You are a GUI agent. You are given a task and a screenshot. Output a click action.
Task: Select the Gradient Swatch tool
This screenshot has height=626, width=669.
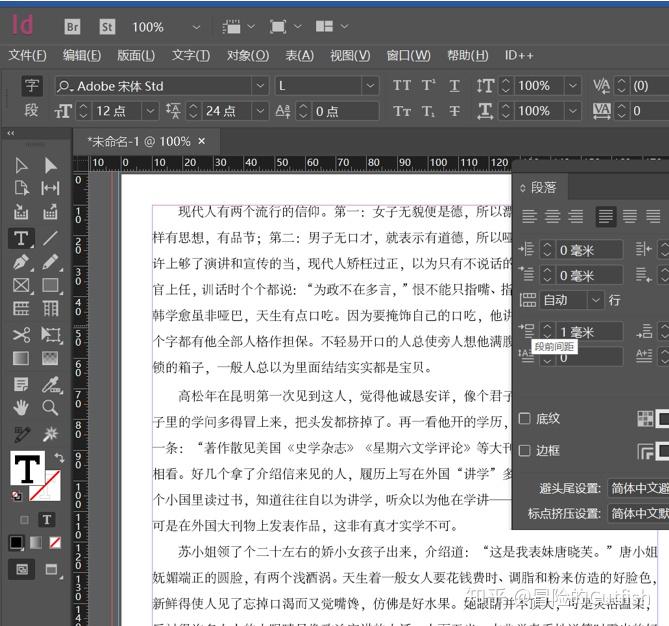coord(21,358)
